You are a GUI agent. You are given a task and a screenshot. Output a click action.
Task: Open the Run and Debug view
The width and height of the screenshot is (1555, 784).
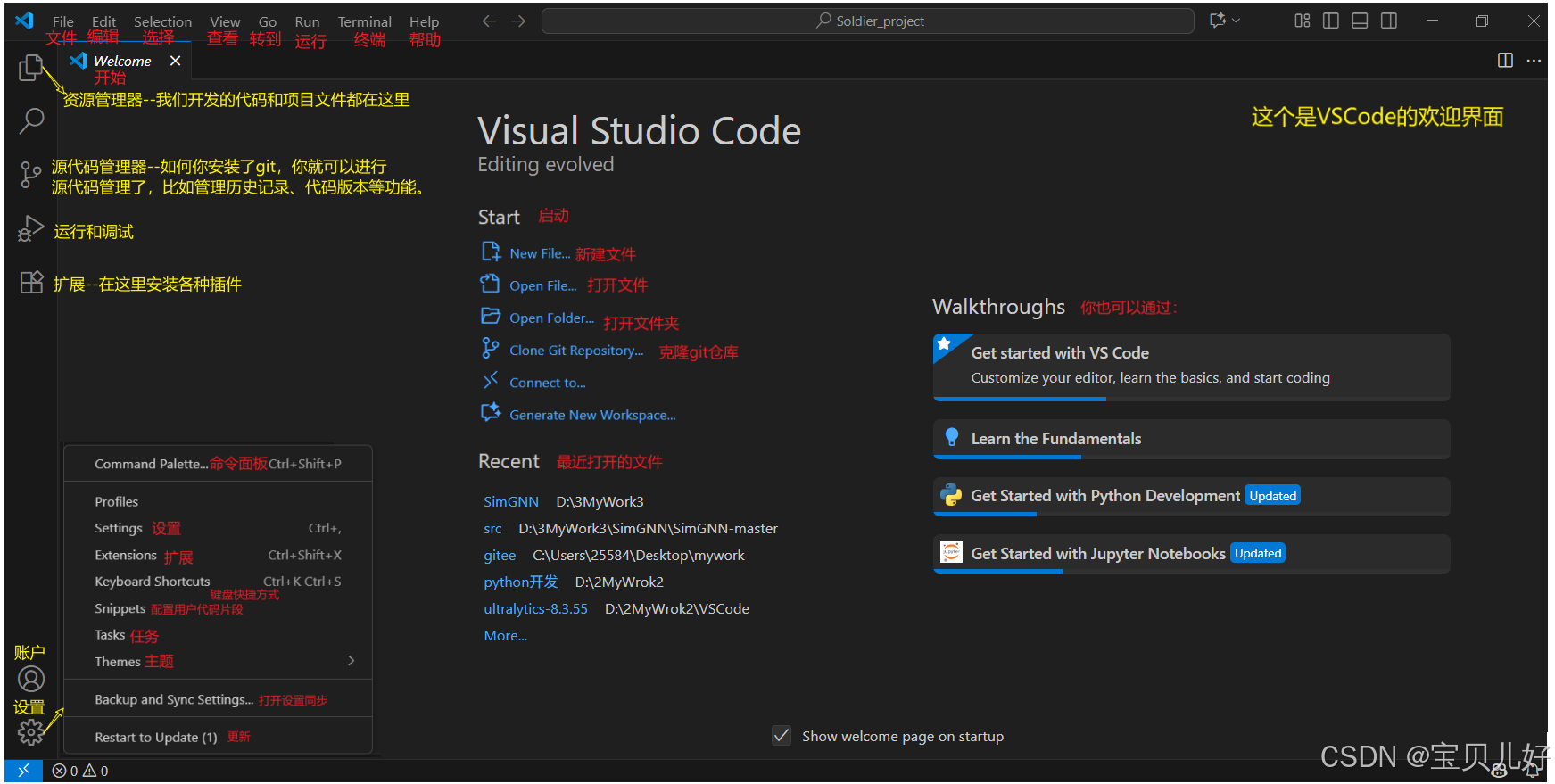click(30, 229)
